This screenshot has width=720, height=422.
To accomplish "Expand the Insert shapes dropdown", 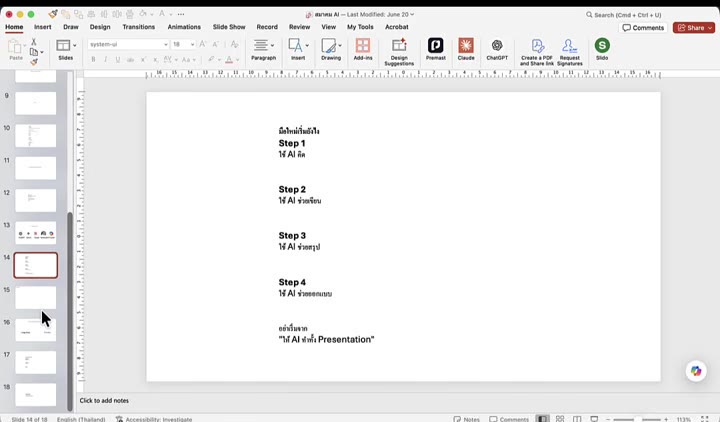I will click(x=307, y=45).
